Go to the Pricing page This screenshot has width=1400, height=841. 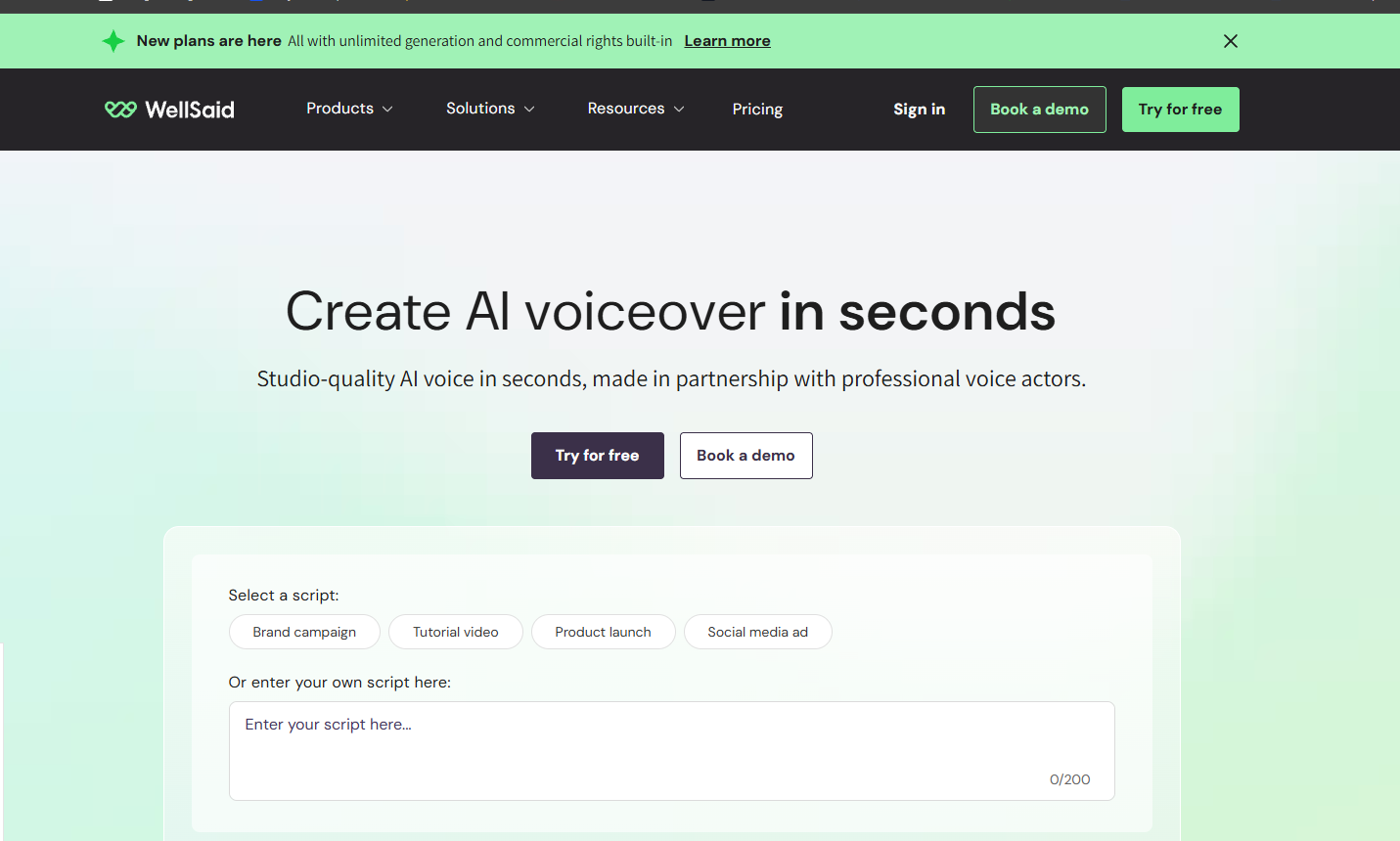click(757, 110)
